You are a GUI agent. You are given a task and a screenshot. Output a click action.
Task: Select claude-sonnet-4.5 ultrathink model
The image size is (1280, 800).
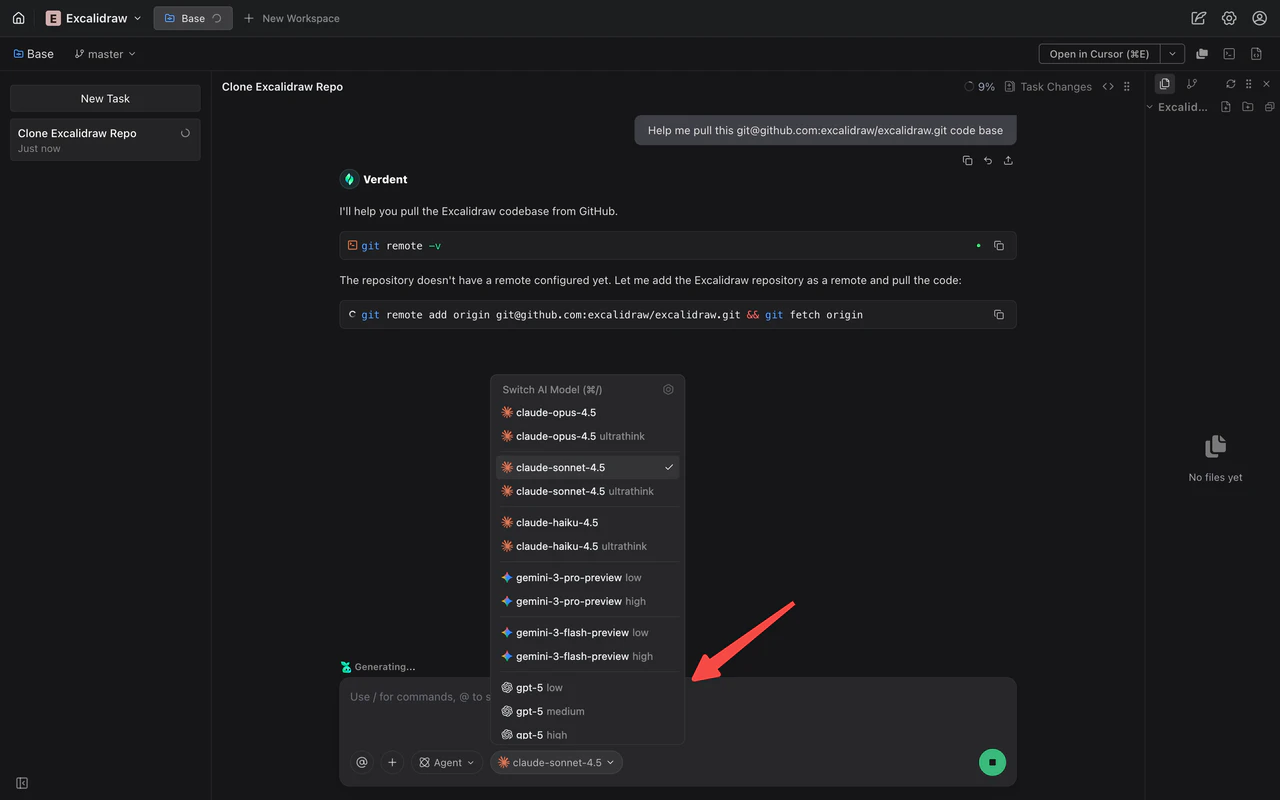[588, 491]
